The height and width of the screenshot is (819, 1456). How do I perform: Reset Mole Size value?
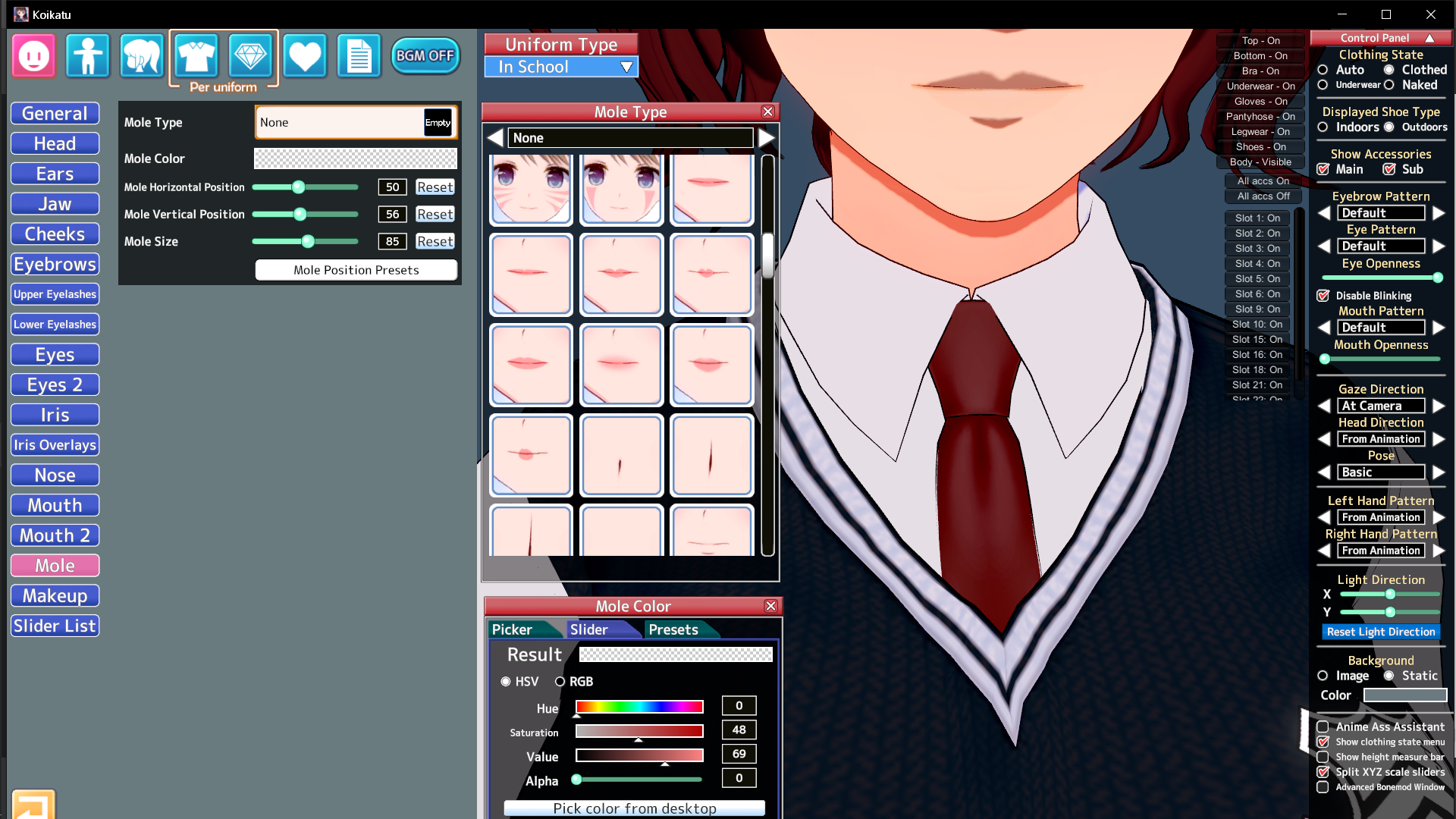click(x=435, y=242)
